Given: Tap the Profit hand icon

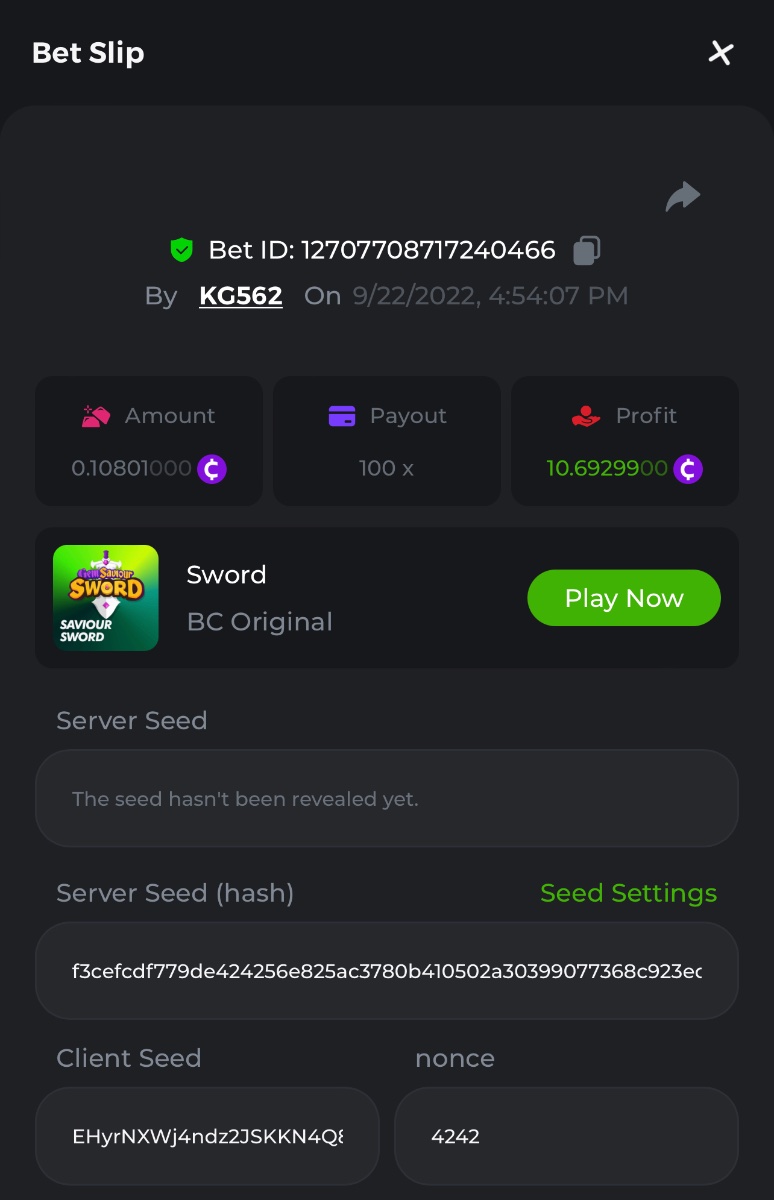Looking at the screenshot, I should [x=586, y=416].
